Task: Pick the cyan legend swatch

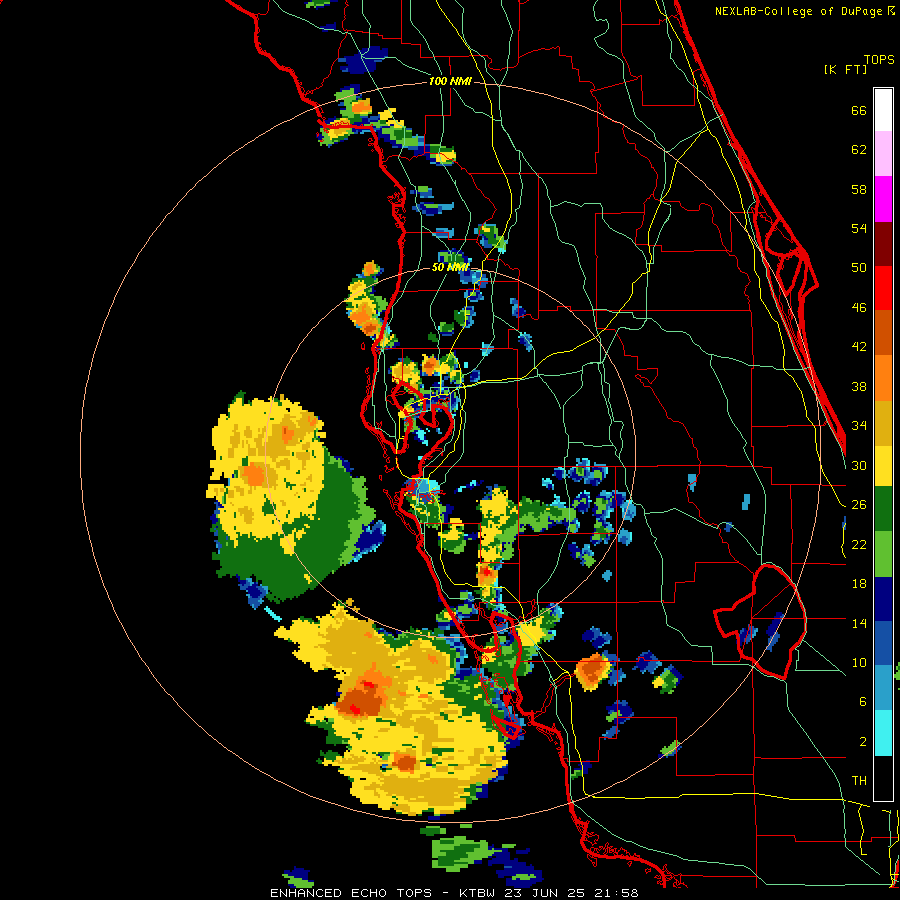Action: tap(883, 733)
